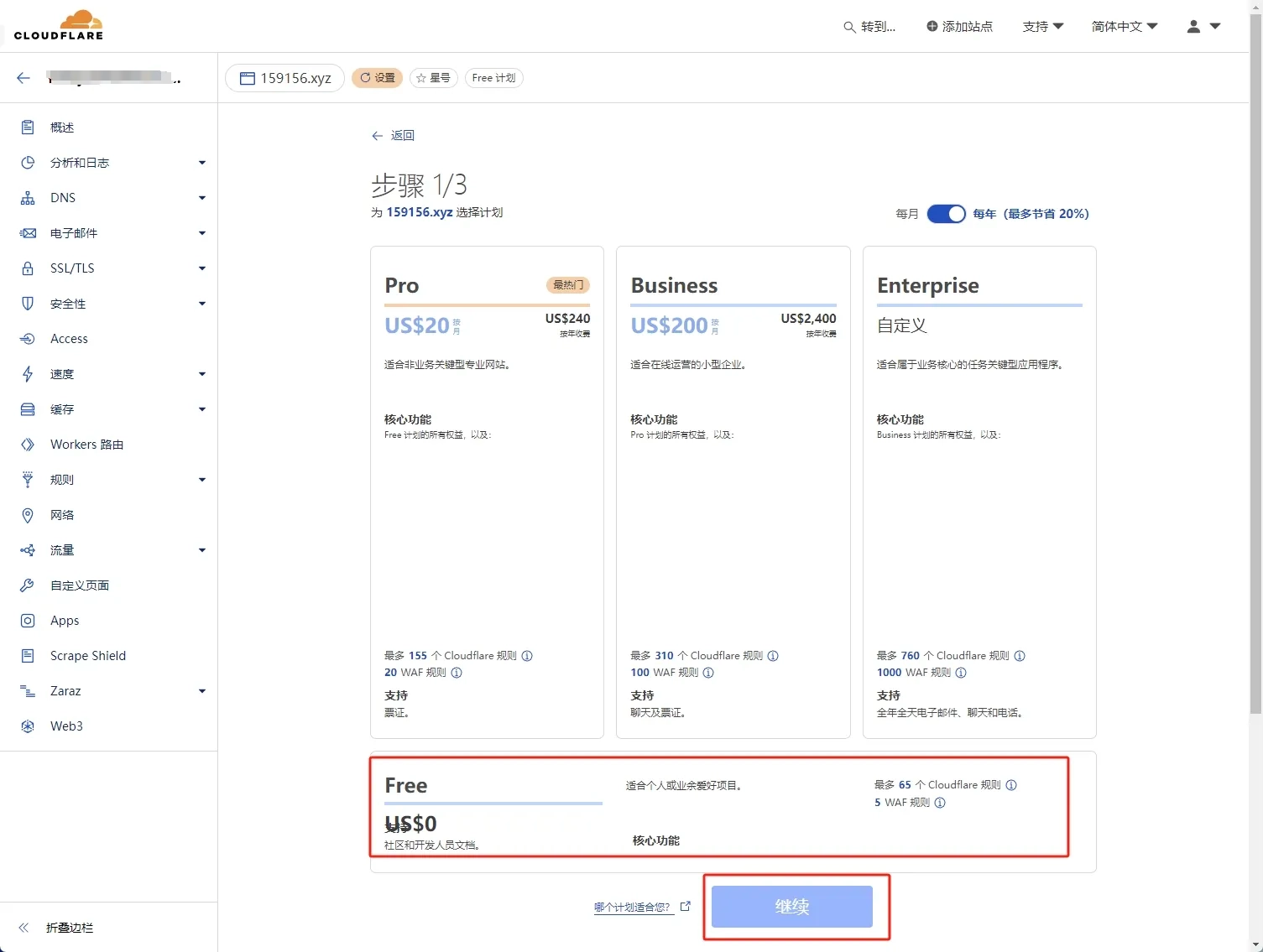Screen dimensions: 1263x952
Task: Click the 分析和日志 pie chart icon
Action: pos(28,163)
